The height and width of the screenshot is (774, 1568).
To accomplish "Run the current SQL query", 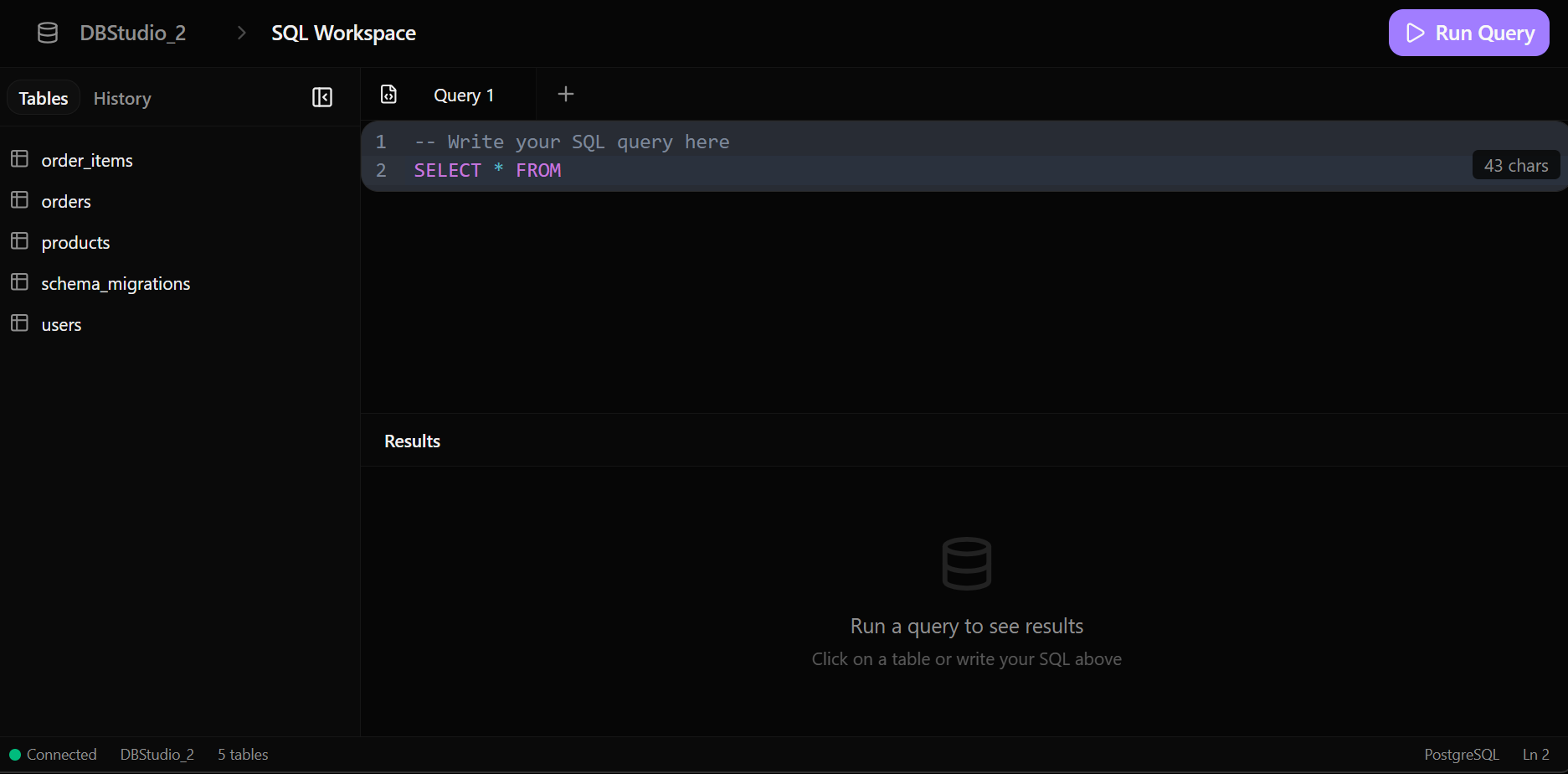I will 1468,33.
